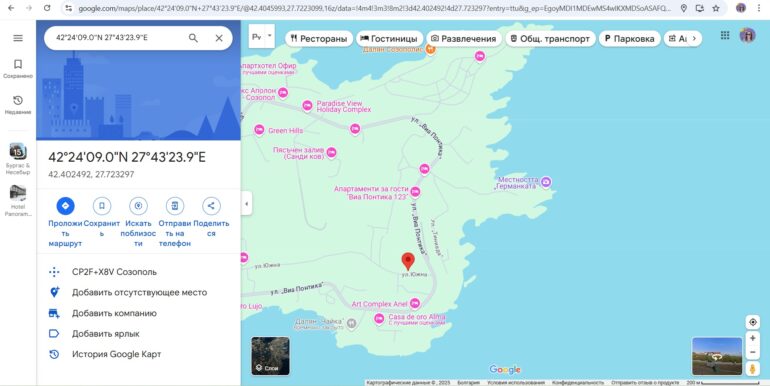Click the Аполон Созопол hotel marker
Viewport: 770px width, 386px height.
click(x=283, y=92)
